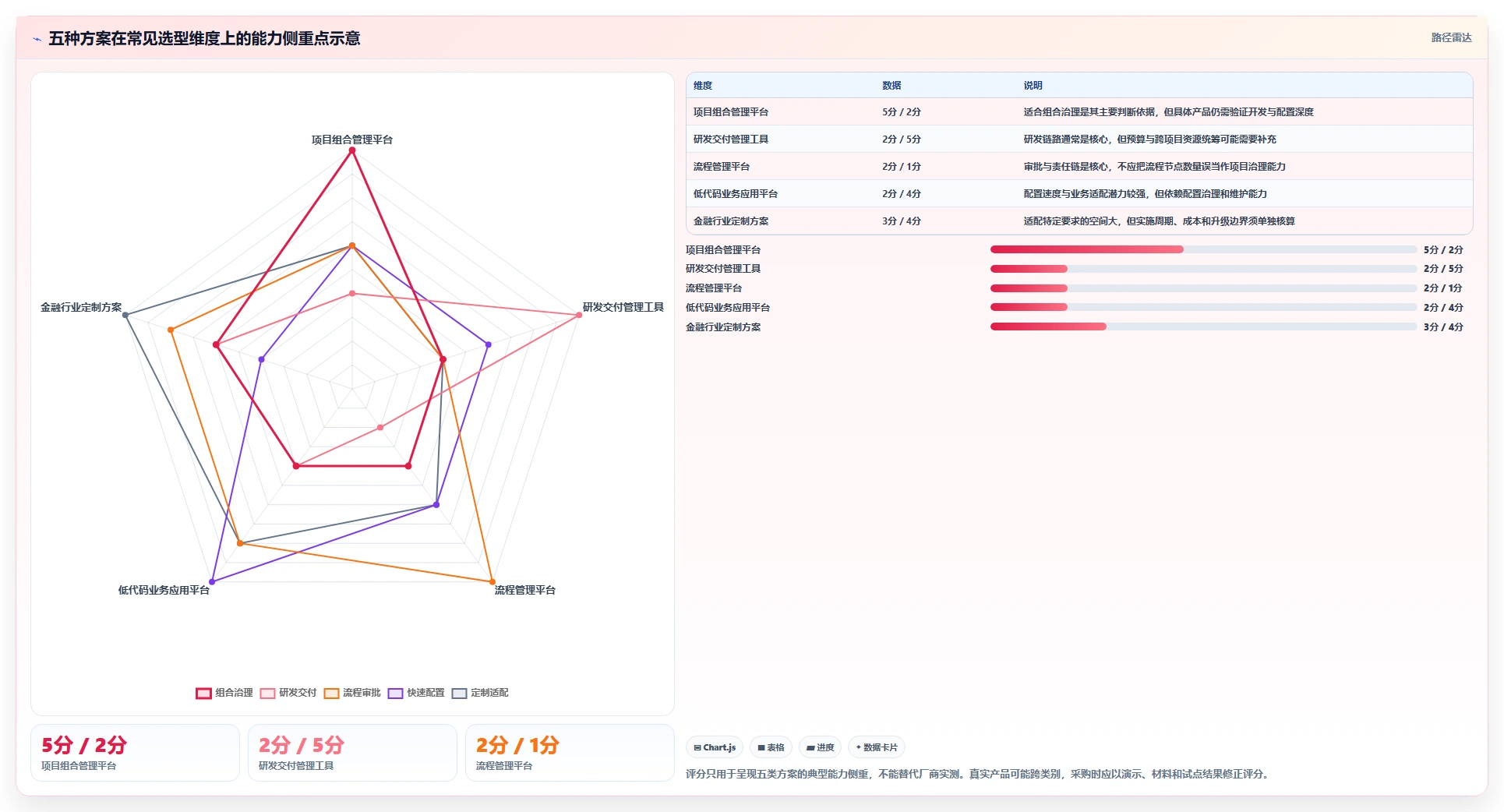The height and width of the screenshot is (812, 1504).
Task: Click the footnote starting 评分只用于呈现五类方案
Action: (x=979, y=775)
